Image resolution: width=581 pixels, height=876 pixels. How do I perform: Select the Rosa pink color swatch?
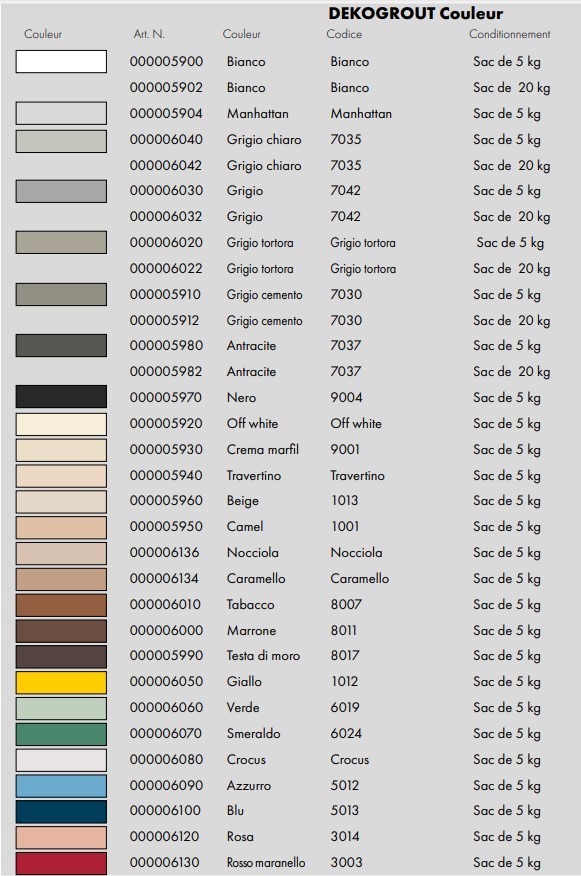(x=61, y=837)
